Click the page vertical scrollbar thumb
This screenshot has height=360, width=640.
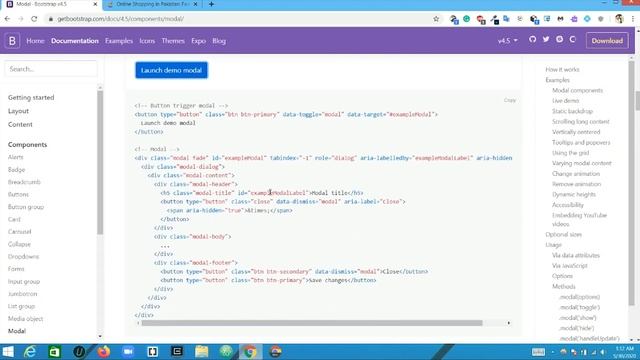tap(637, 101)
